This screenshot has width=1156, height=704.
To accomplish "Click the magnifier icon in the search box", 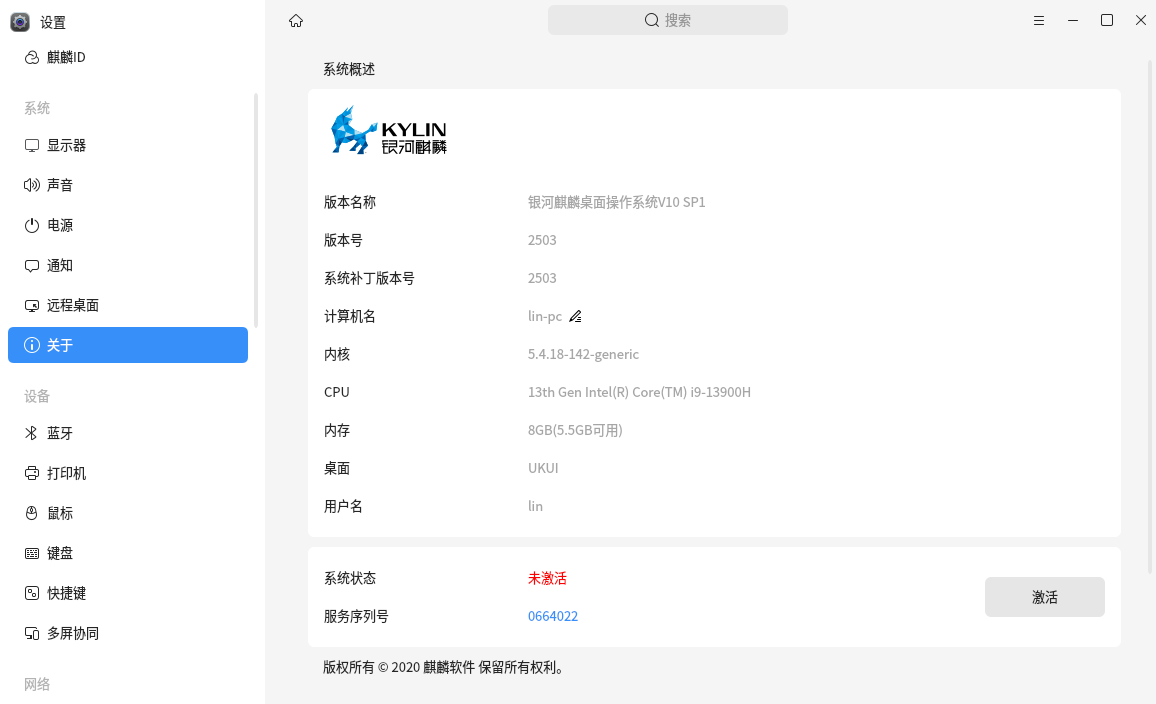I will (x=652, y=20).
